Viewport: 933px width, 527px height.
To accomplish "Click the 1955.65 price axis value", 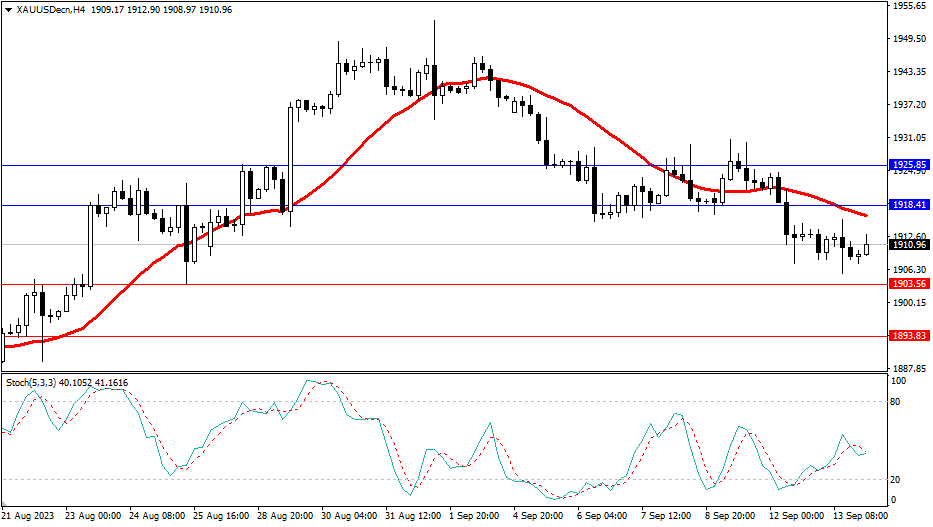I will click(x=909, y=6).
